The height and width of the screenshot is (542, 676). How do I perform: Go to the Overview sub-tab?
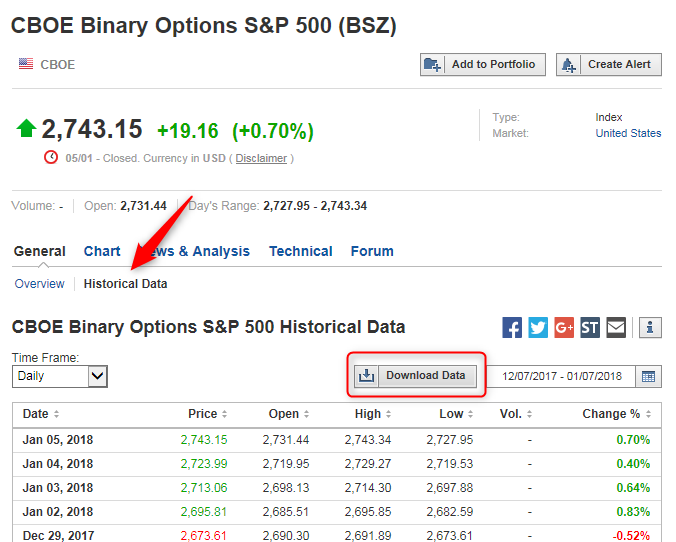[39, 284]
